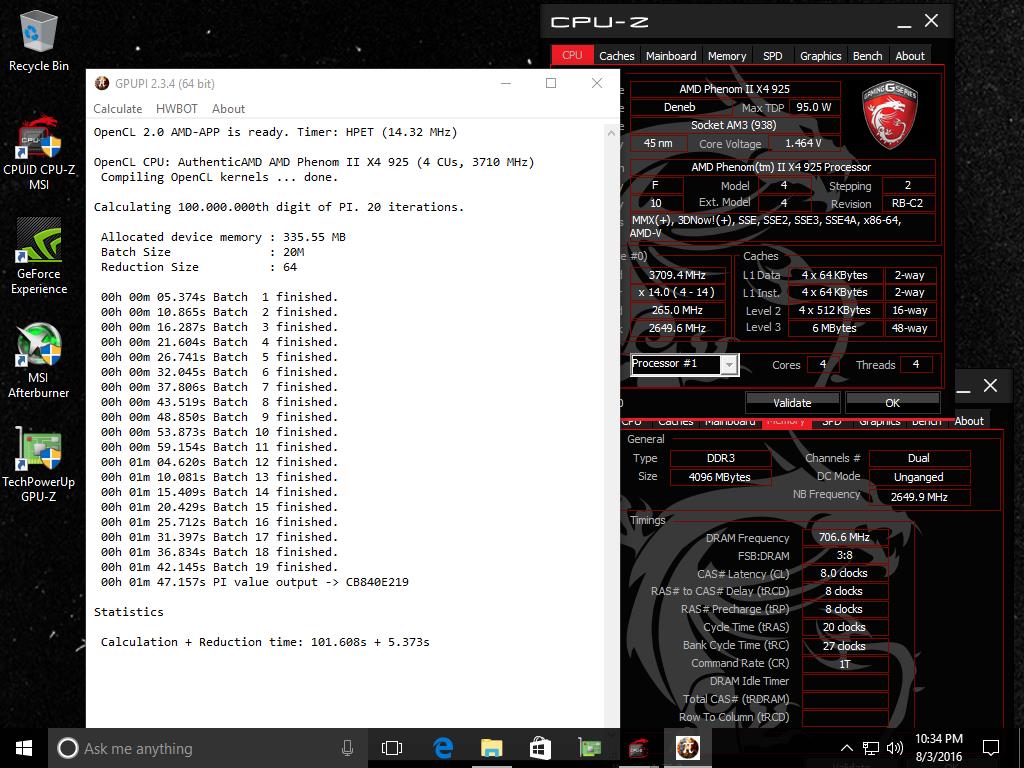Switch to the SPD tab in CPU-Z
Screen dimensions: 1024x768
click(773, 56)
